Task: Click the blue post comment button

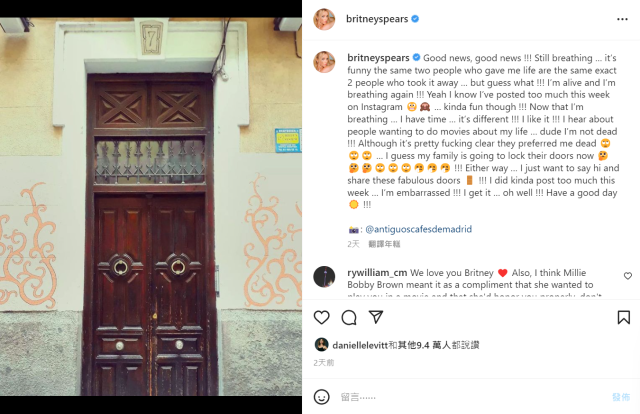Action: point(621,397)
